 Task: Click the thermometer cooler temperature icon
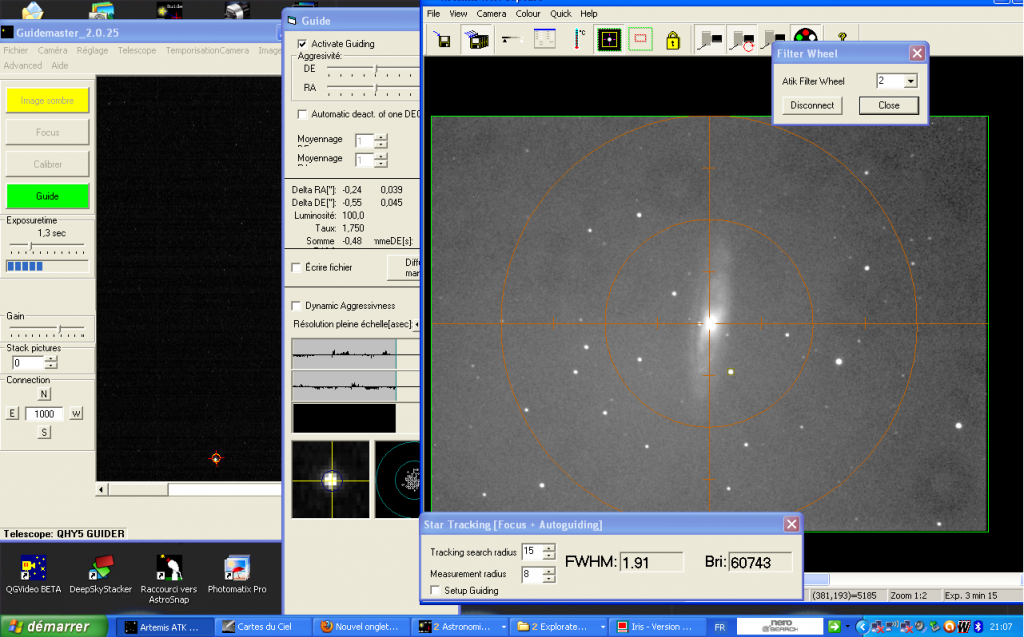click(x=579, y=40)
